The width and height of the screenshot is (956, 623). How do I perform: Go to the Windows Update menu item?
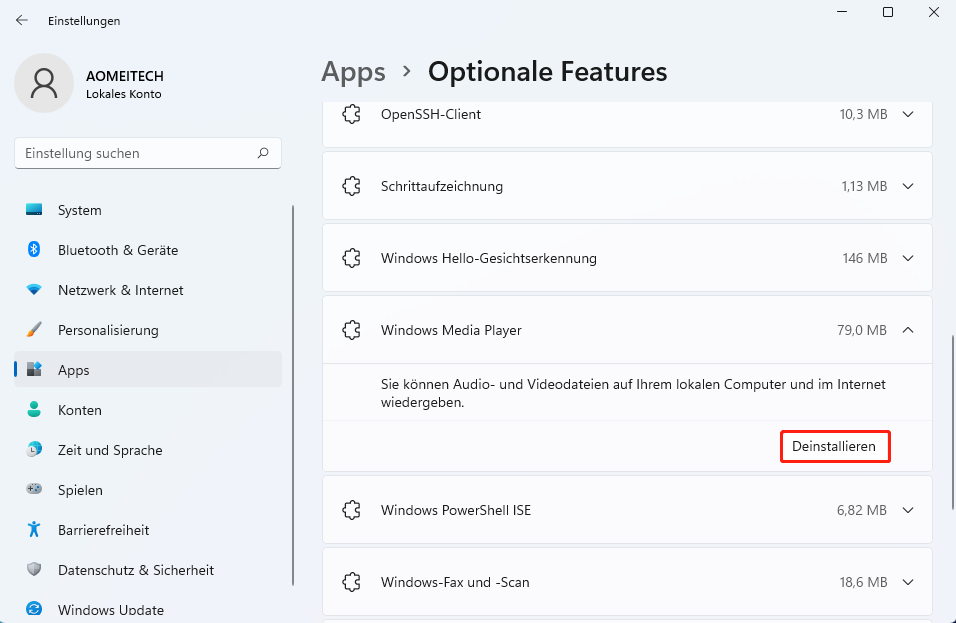pos(110,609)
